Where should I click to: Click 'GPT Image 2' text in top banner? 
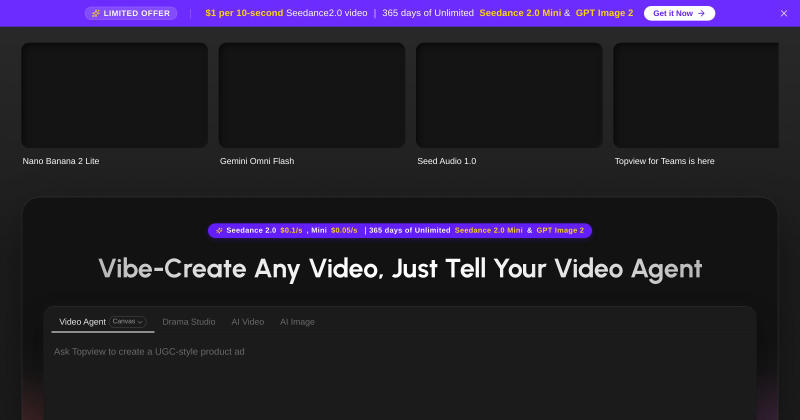pyautogui.click(x=604, y=13)
